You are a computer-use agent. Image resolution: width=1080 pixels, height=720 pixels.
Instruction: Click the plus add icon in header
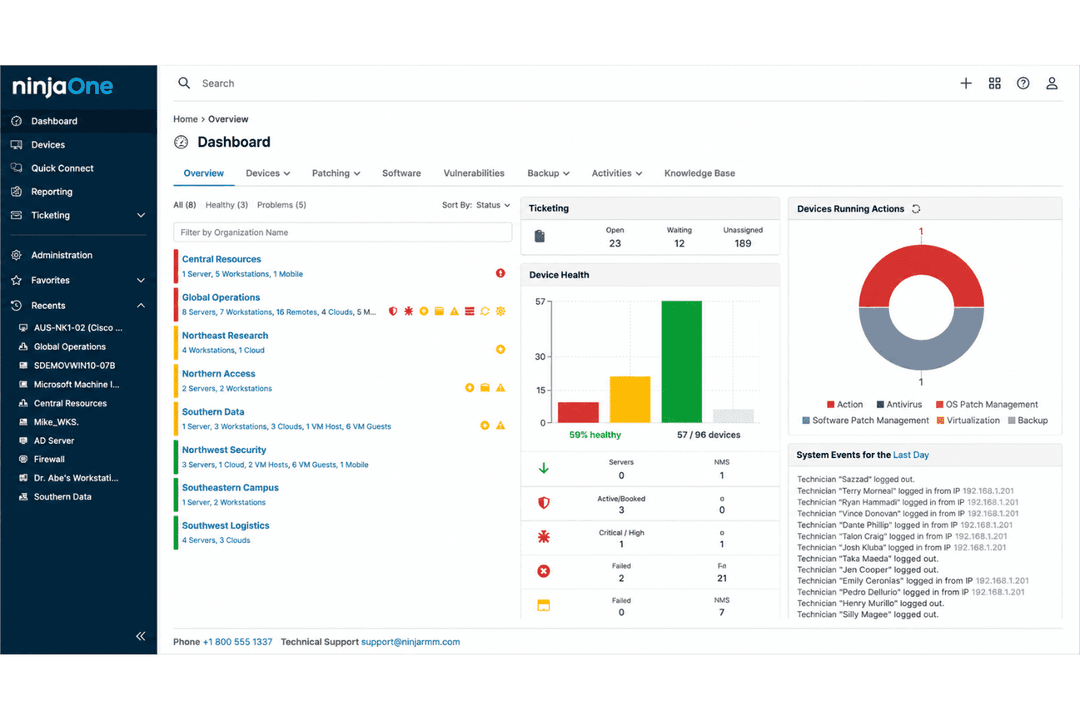[966, 83]
